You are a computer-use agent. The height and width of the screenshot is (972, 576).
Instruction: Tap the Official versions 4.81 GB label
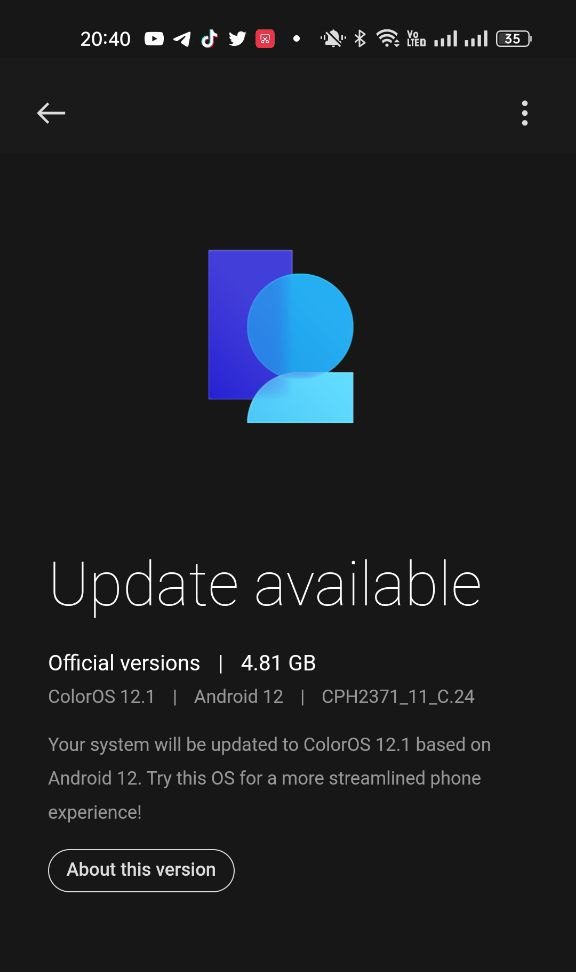click(182, 663)
